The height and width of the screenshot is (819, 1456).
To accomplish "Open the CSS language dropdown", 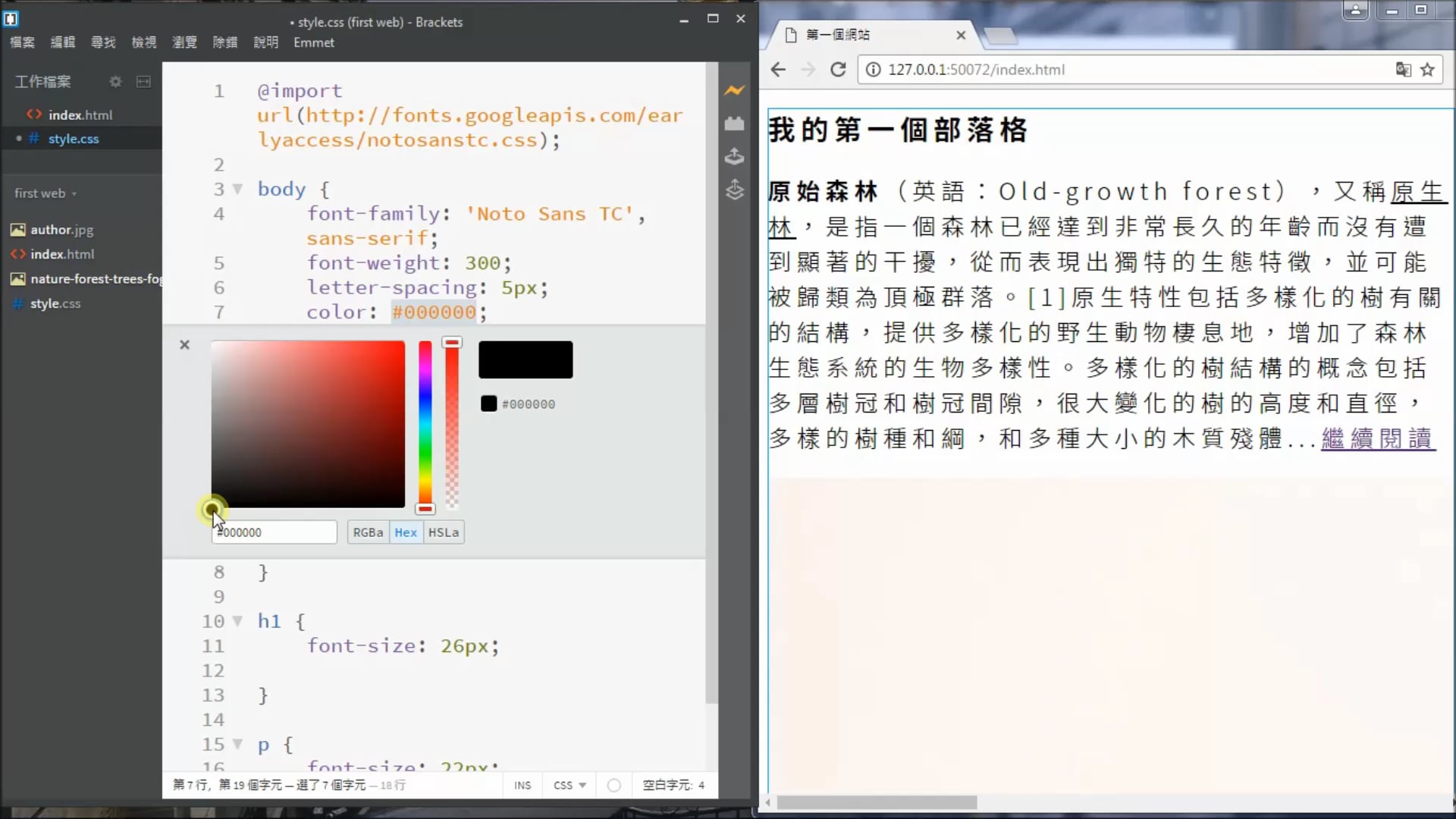I will tap(570, 785).
